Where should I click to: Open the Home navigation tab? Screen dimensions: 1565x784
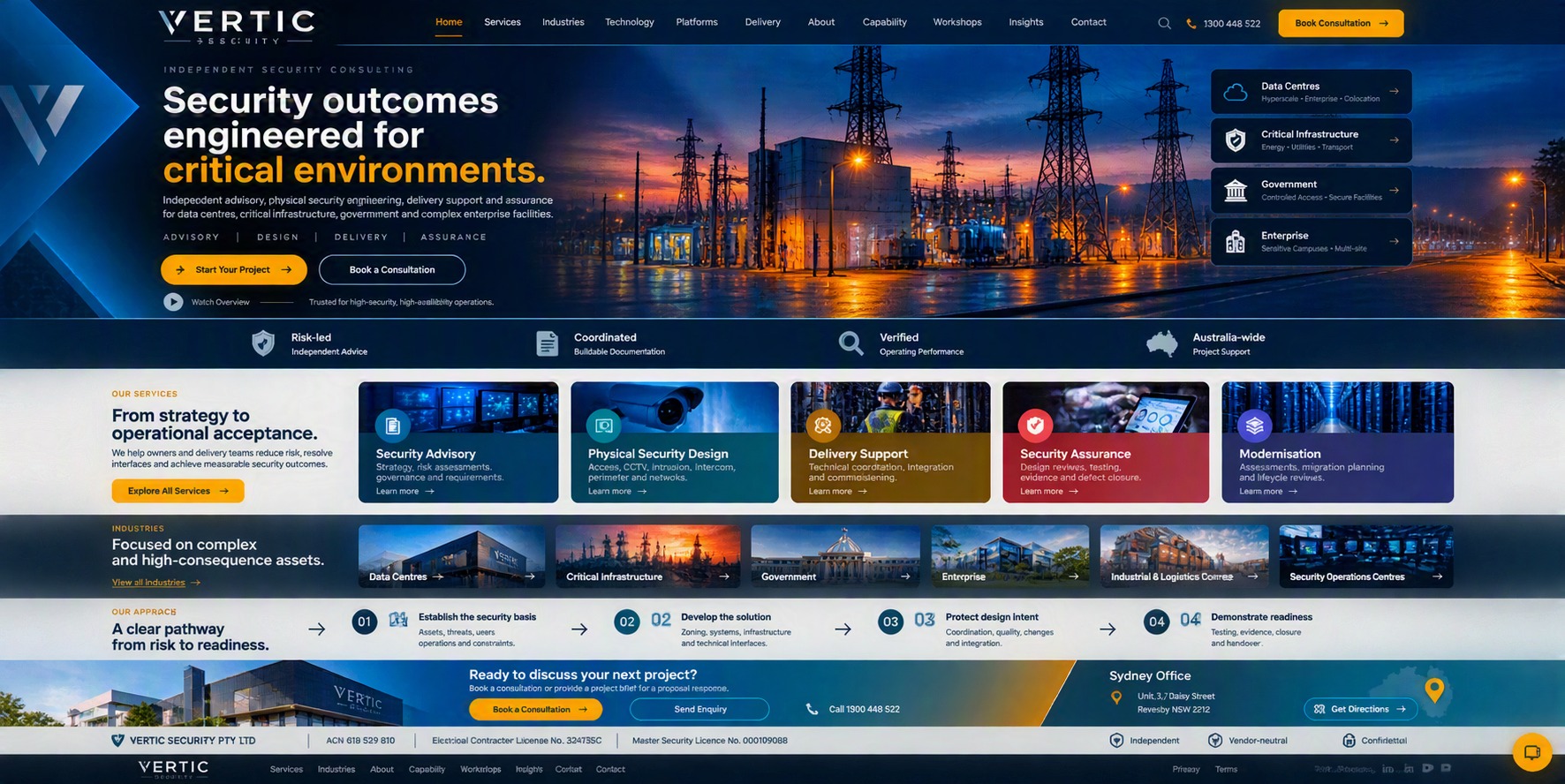coord(449,22)
